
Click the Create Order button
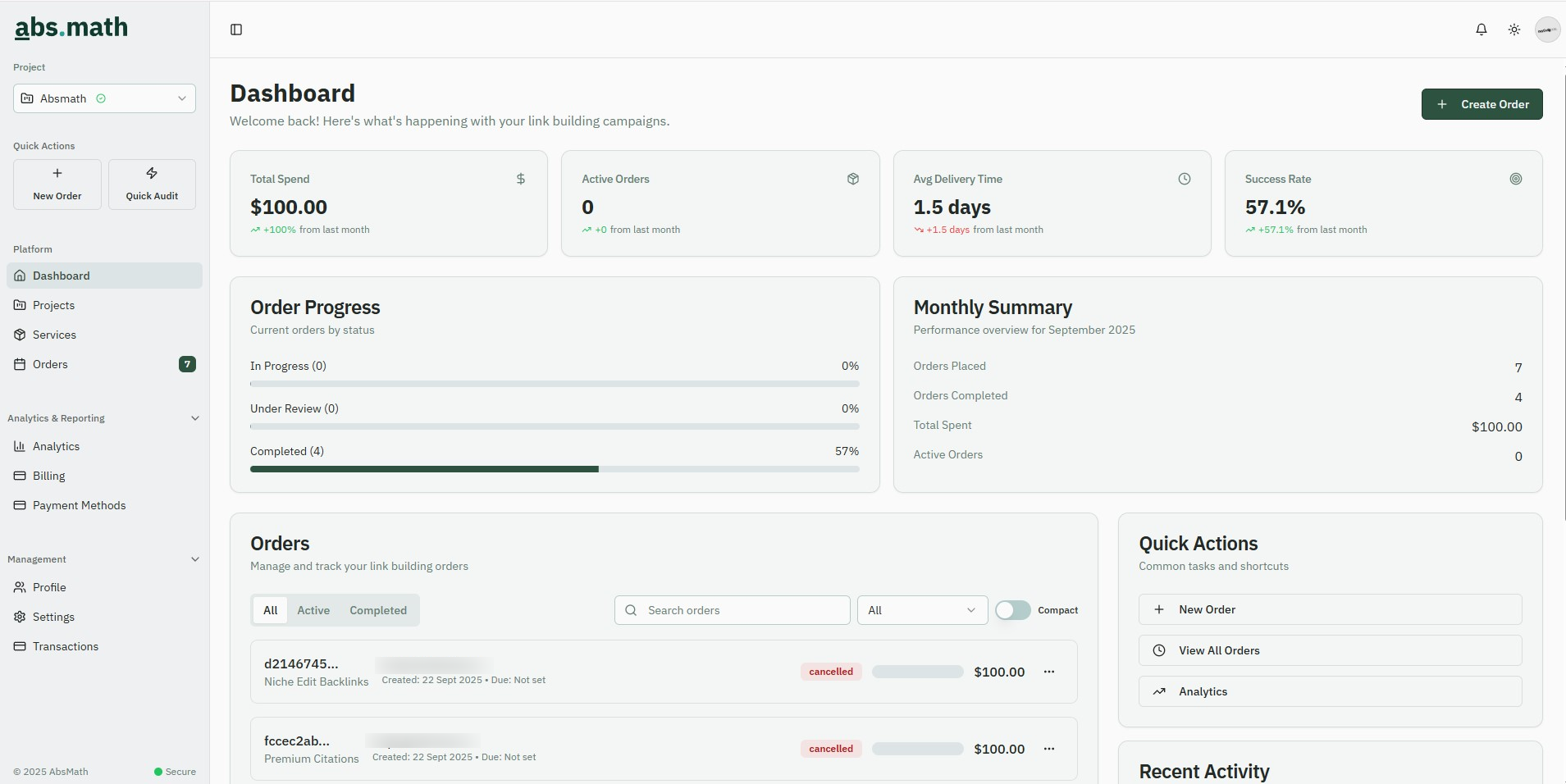(1482, 104)
